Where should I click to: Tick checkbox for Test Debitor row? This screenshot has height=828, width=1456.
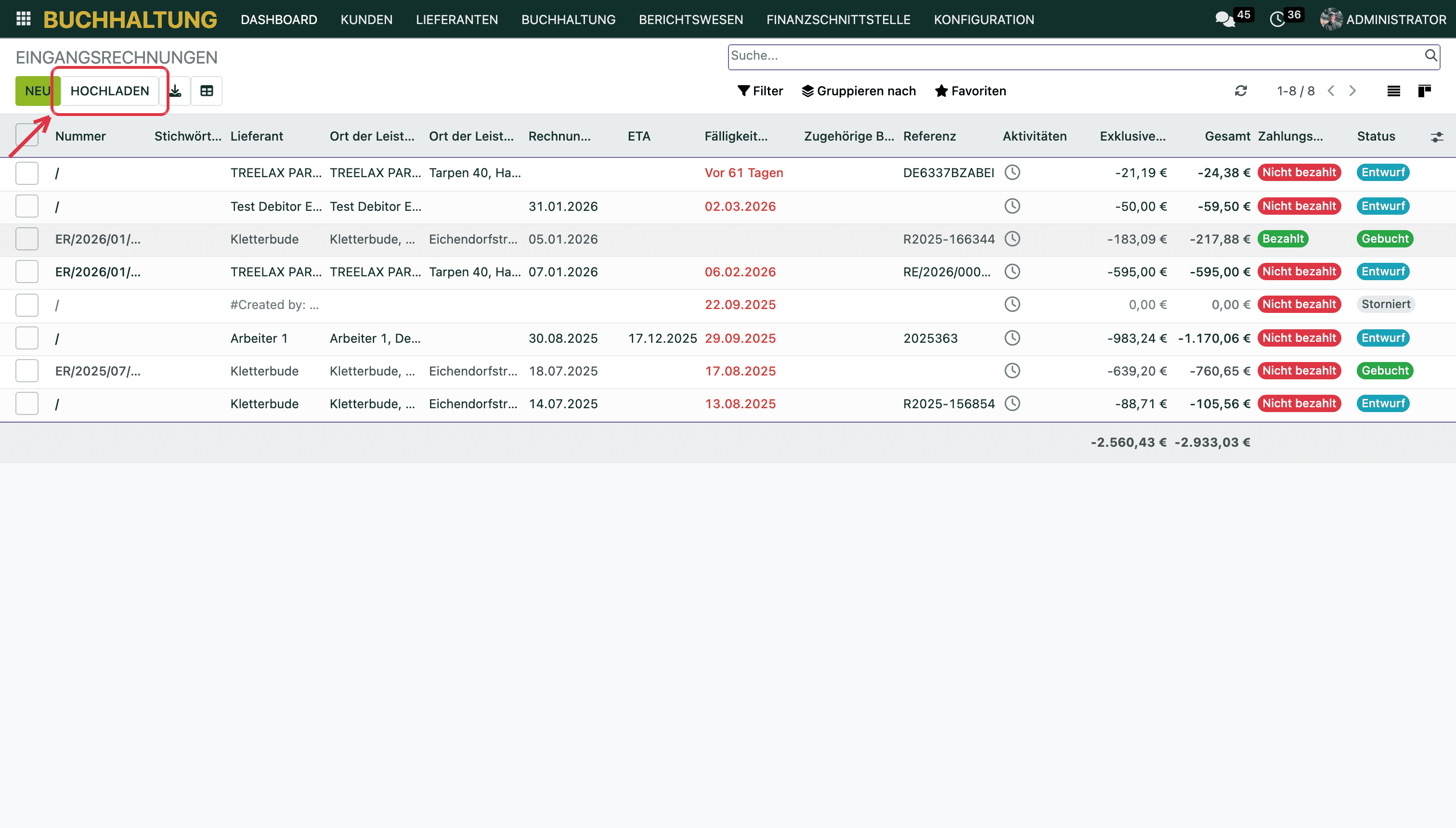pos(27,206)
